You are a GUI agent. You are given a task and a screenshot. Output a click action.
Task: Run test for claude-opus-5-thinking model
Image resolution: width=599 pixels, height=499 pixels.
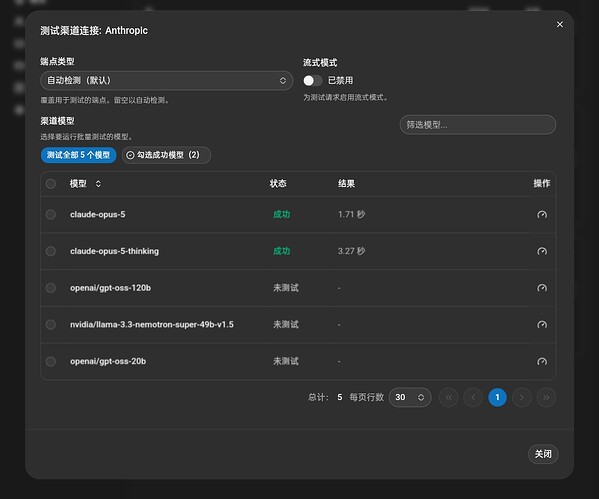[542, 251]
